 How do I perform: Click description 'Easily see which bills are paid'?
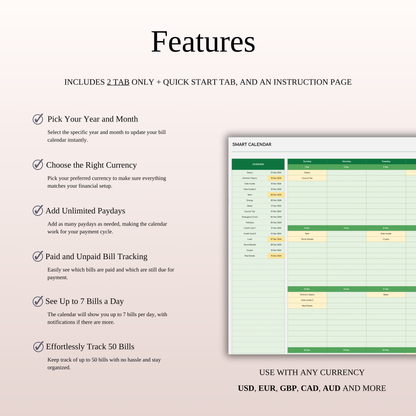(111, 273)
